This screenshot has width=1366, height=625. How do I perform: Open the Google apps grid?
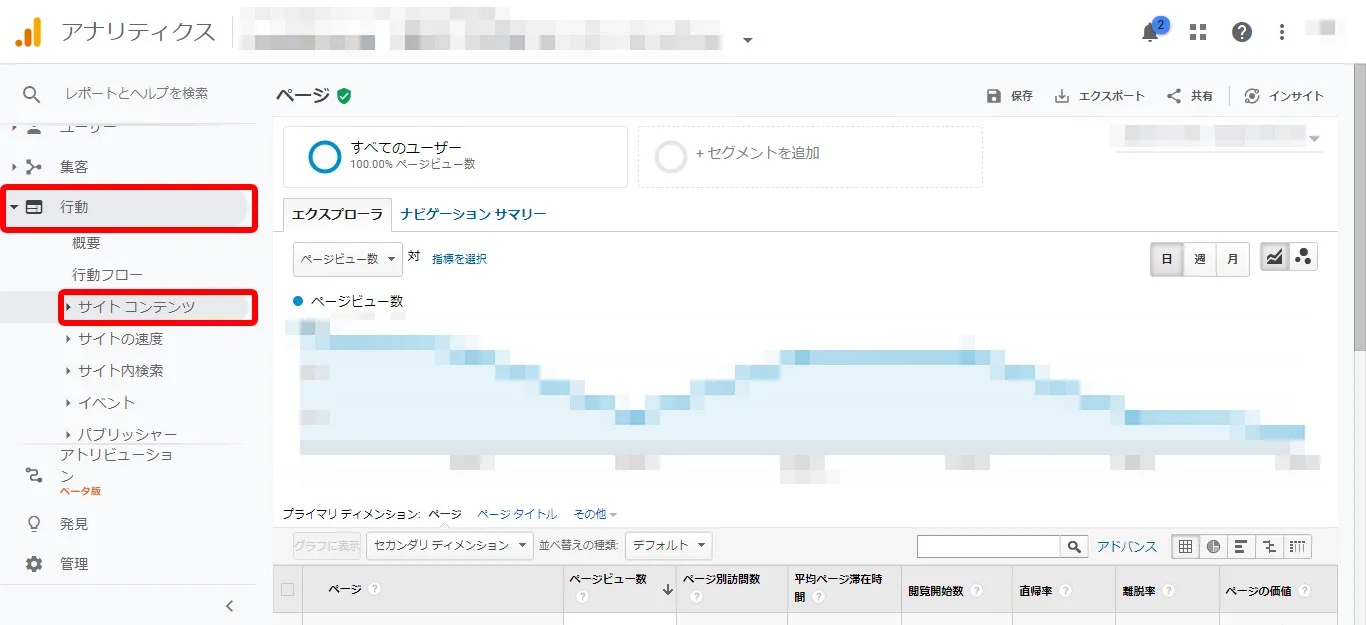1197,31
